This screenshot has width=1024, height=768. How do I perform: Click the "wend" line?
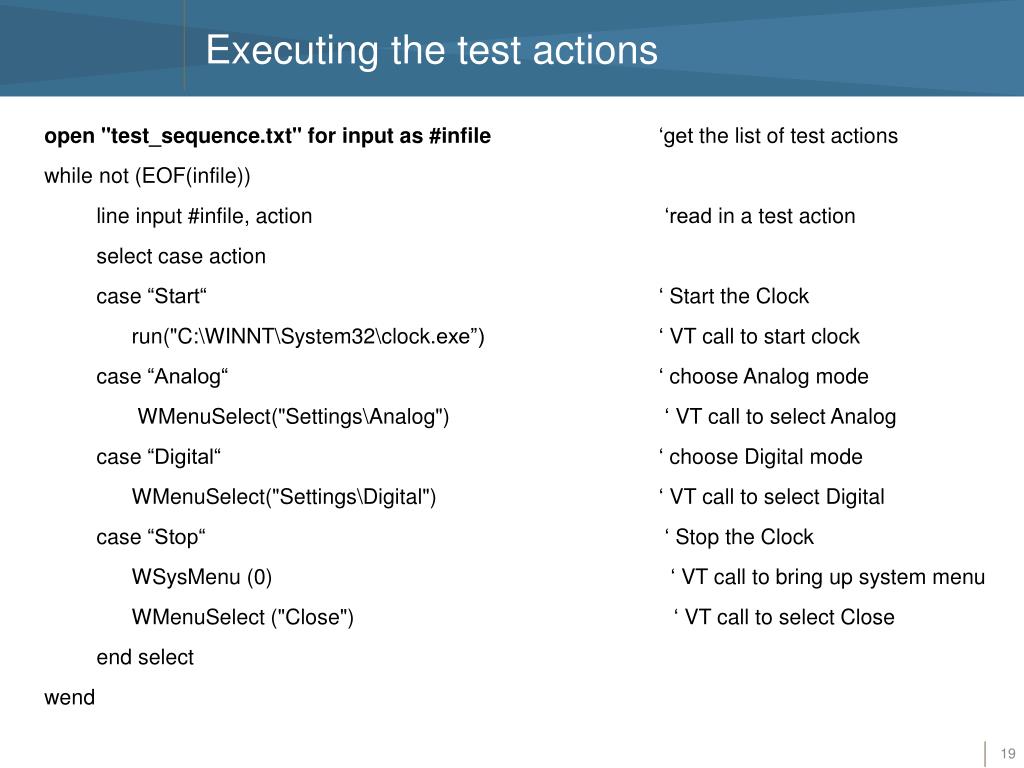click(x=70, y=697)
